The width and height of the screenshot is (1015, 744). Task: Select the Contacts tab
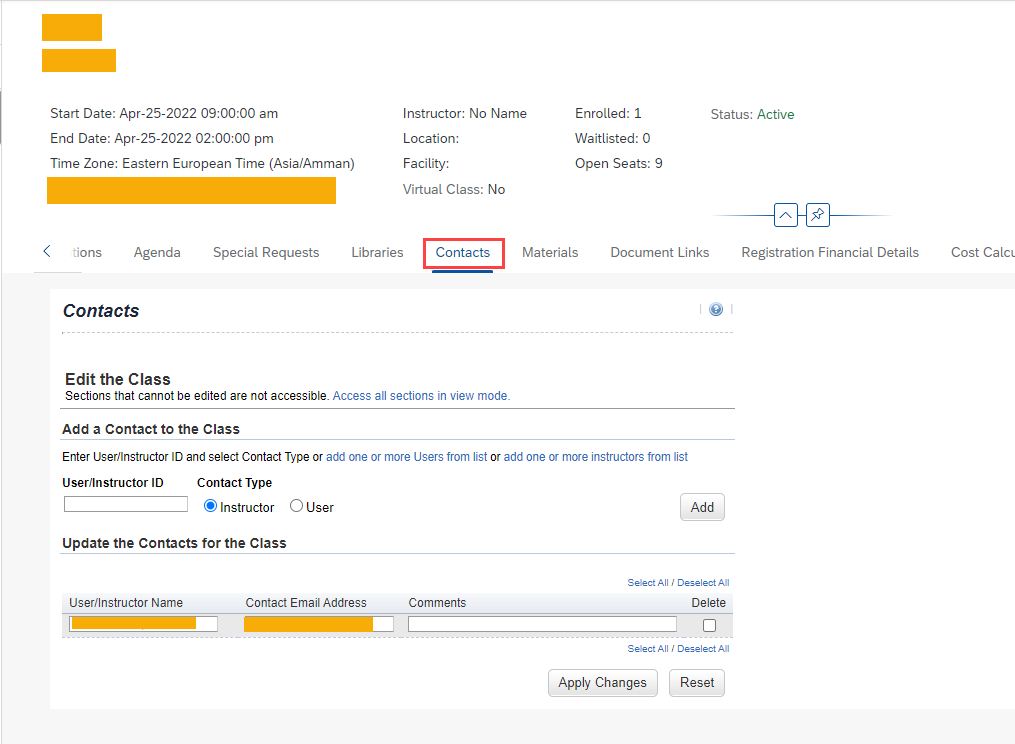click(x=463, y=253)
